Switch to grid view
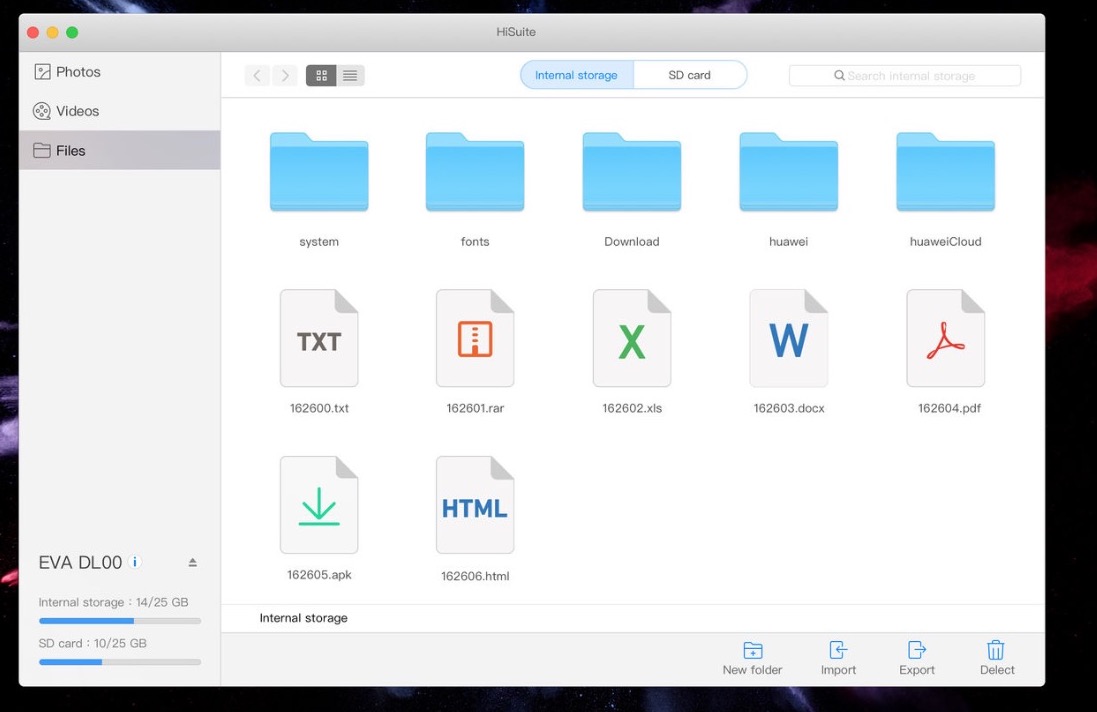 321,76
